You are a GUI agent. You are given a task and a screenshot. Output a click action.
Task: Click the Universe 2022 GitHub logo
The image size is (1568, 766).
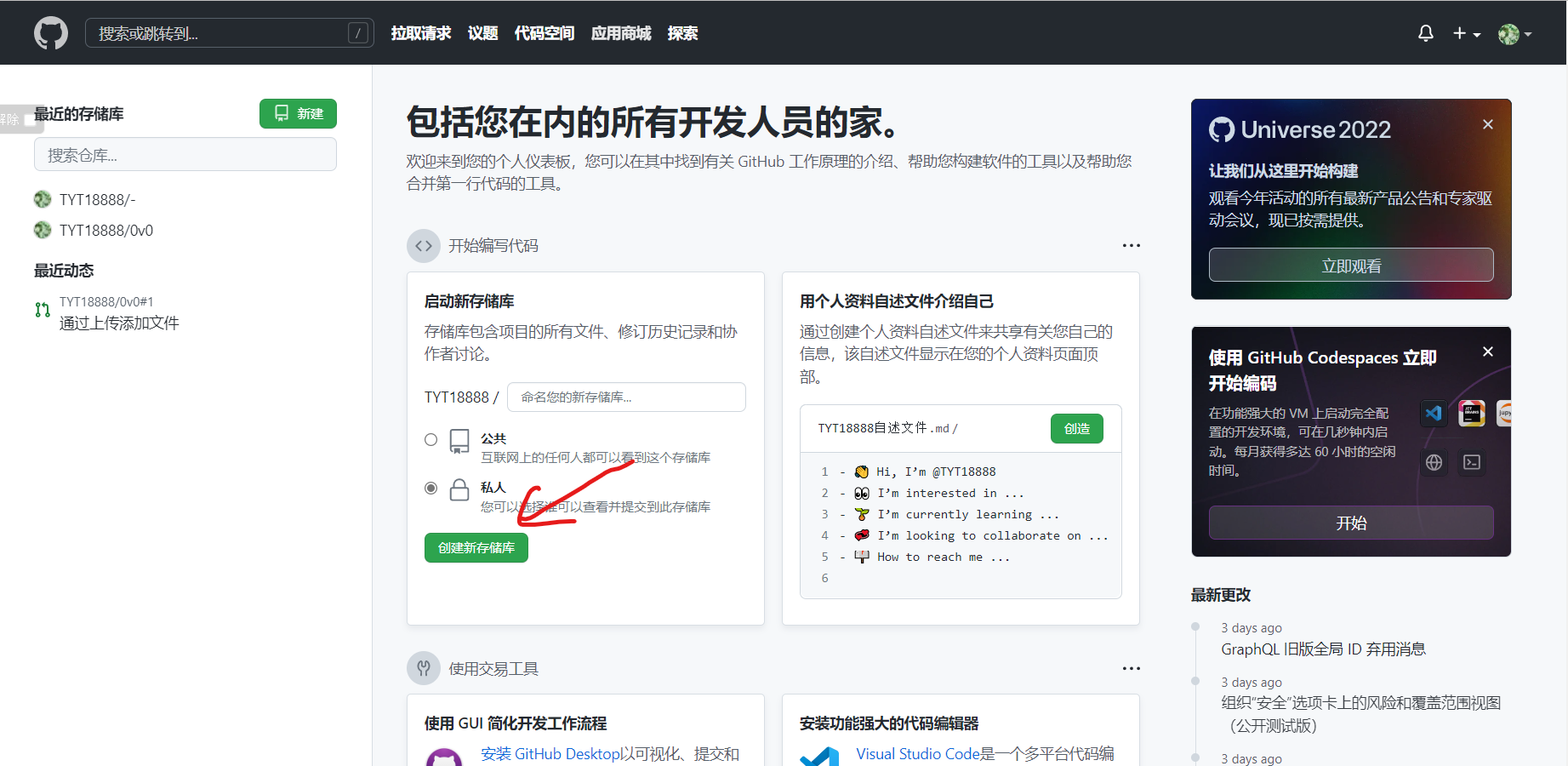point(1222,129)
